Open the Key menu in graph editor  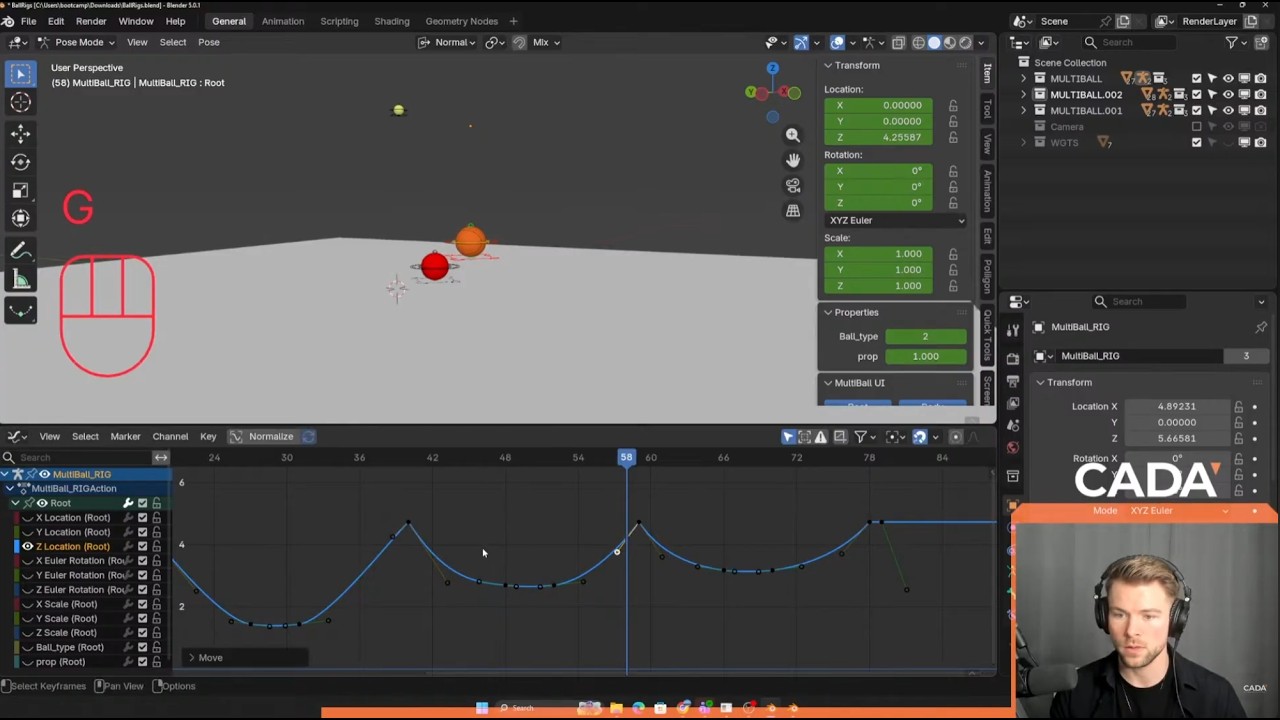(x=208, y=437)
